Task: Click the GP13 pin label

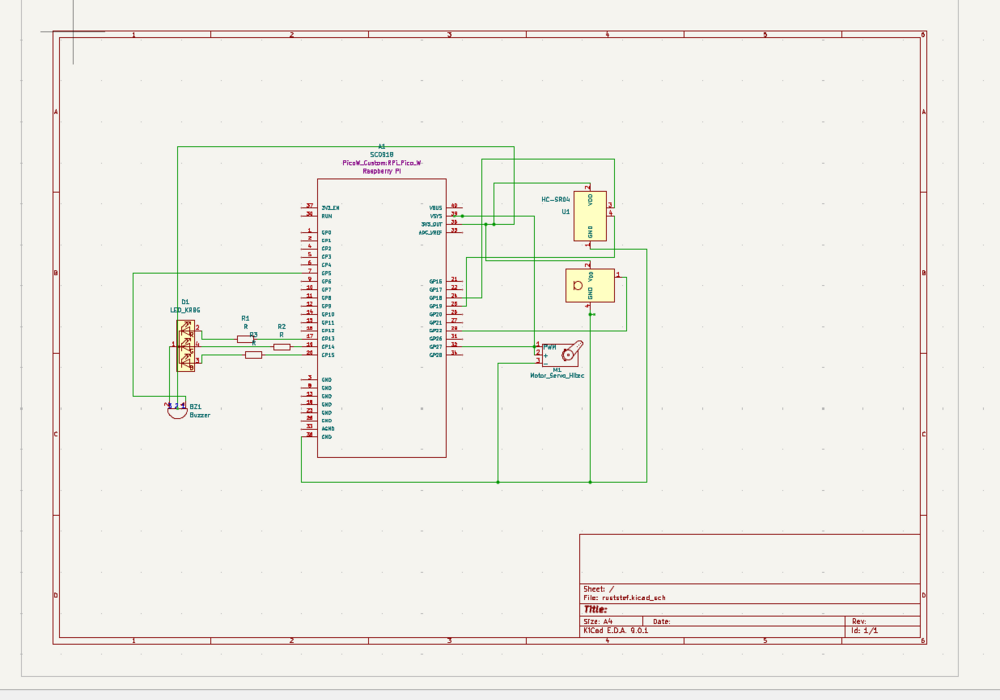Action: [x=328, y=339]
